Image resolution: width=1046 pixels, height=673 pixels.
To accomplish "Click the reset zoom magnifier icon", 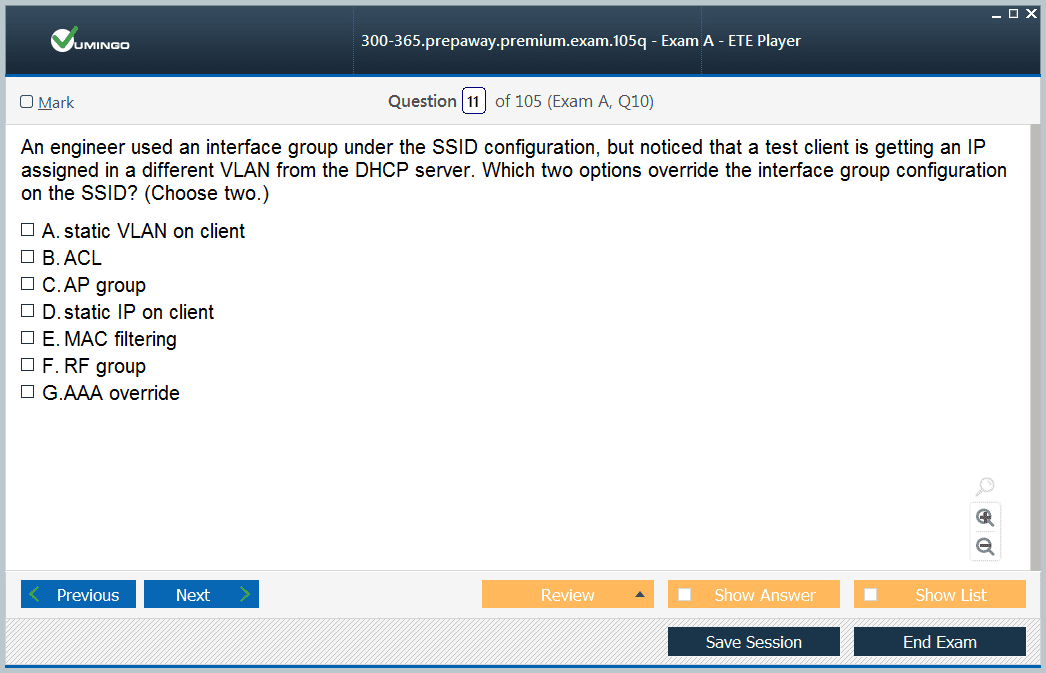I will pos(985,486).
